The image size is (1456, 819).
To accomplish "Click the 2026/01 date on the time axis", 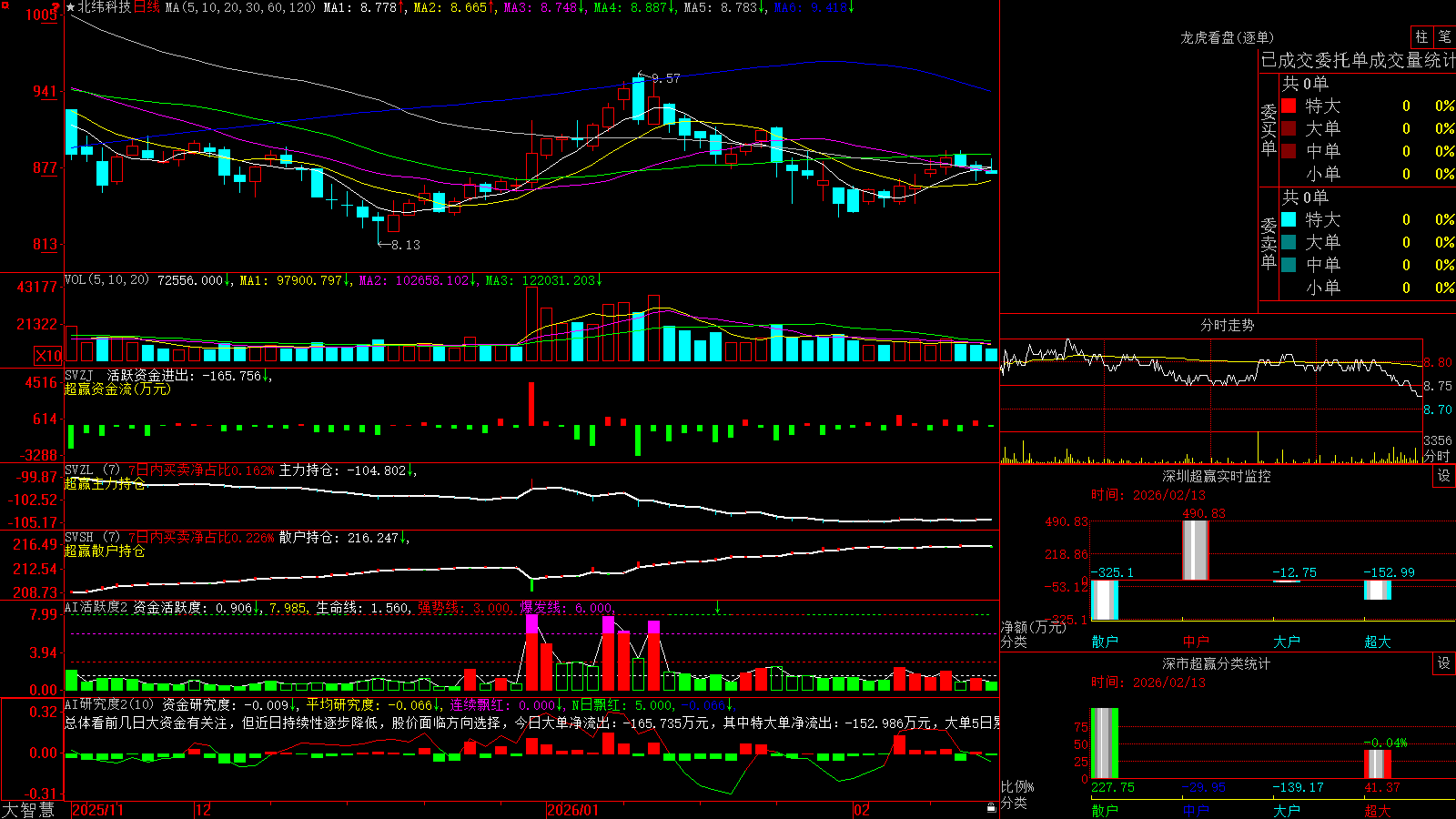I will coord(572,810).
